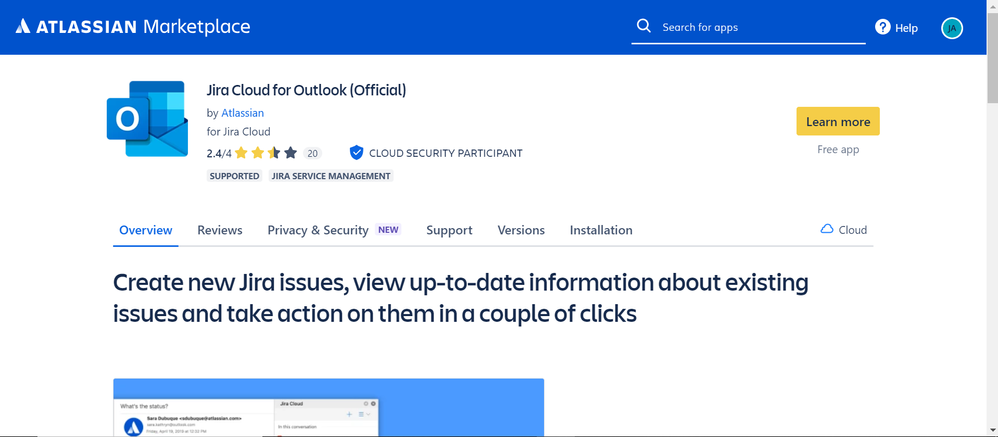Image resolution: width=998 pixels, height=437 pixels.
Task: Open the 20 reviews count badge
Action: click(x=312, y=153)
